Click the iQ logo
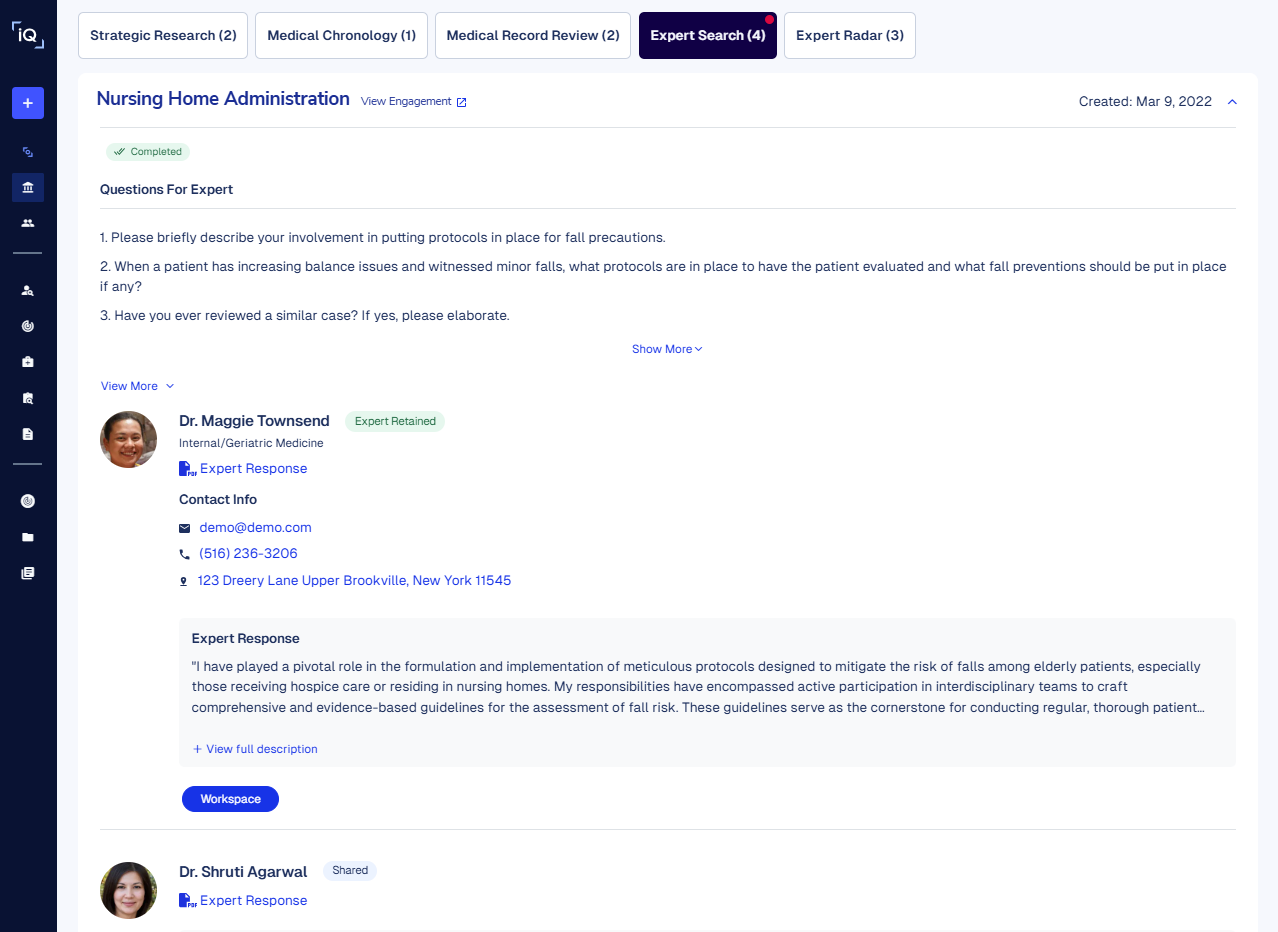 tap(28, 35)
